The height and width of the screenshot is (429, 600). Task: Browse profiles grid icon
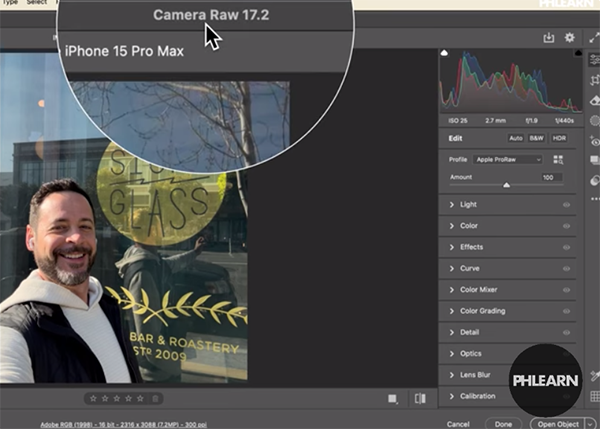click(x=558, y=160)
